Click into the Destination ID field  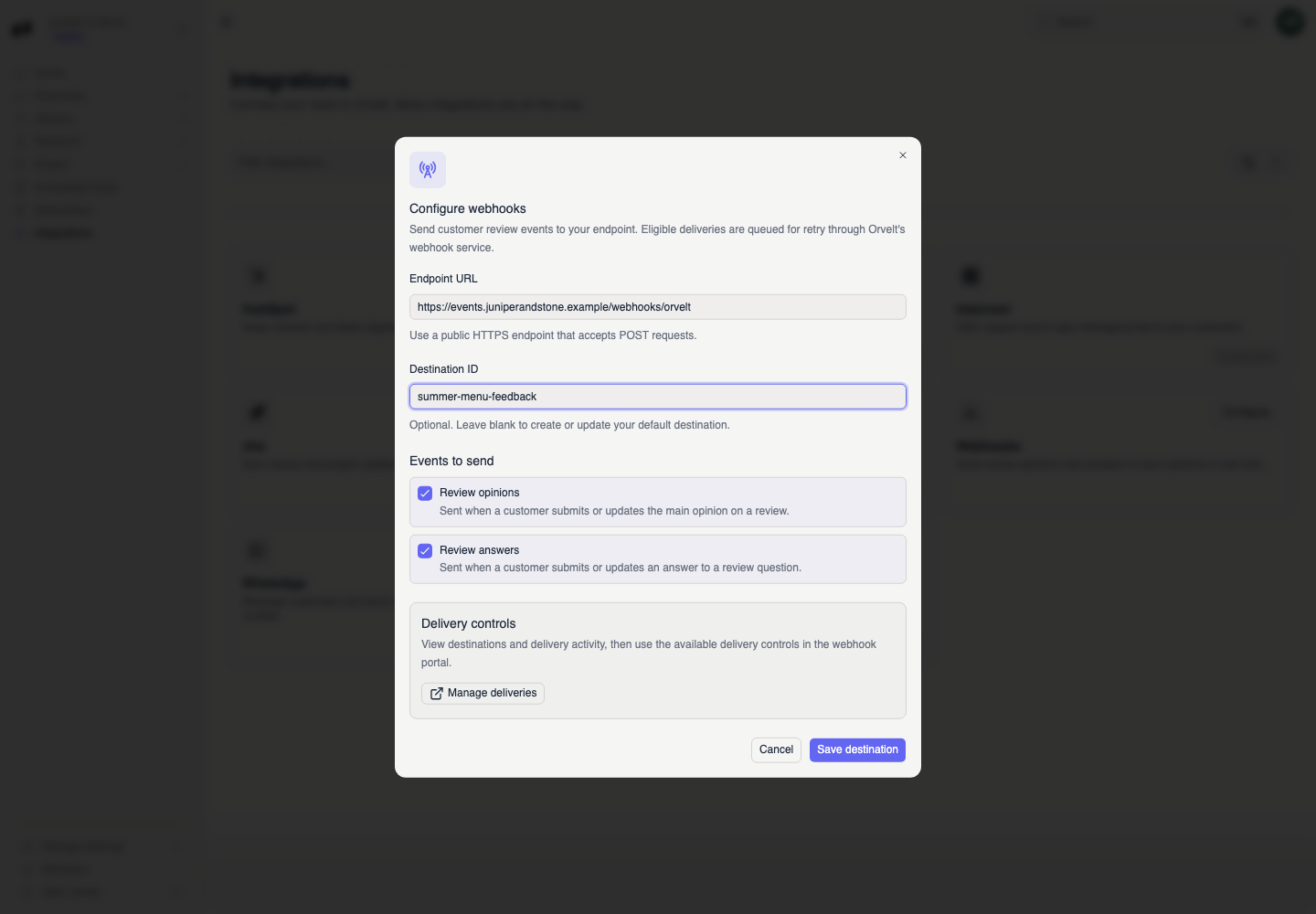(x=658, y=397)
